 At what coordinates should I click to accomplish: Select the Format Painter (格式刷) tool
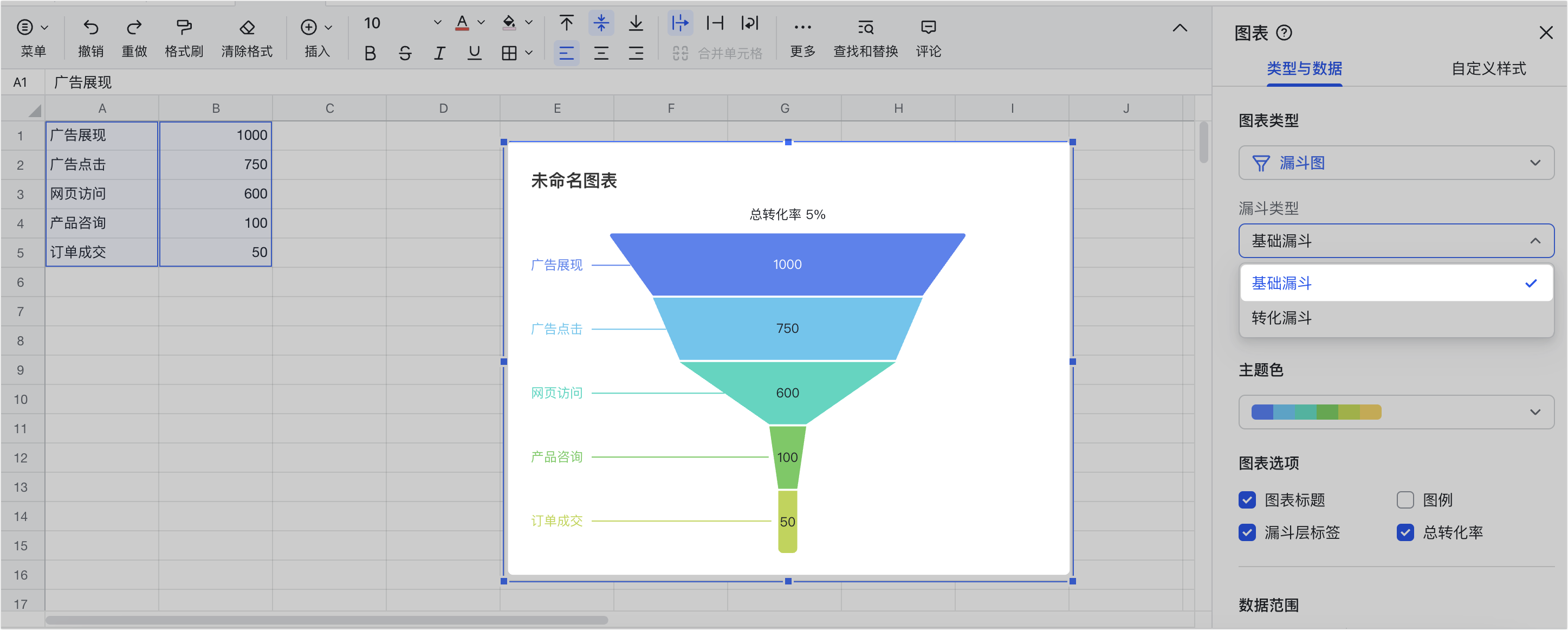tap(184, 28)
